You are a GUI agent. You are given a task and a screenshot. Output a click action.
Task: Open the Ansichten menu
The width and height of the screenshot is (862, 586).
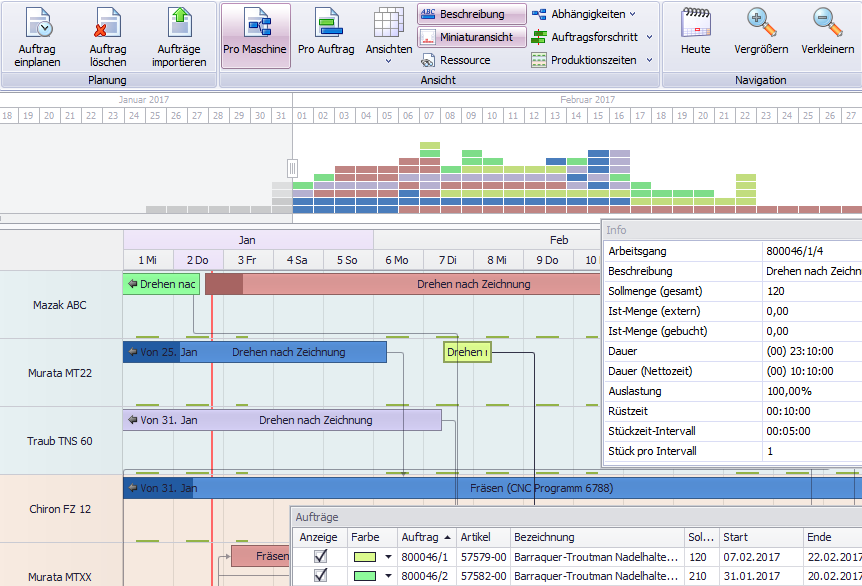tap(388, 35)
